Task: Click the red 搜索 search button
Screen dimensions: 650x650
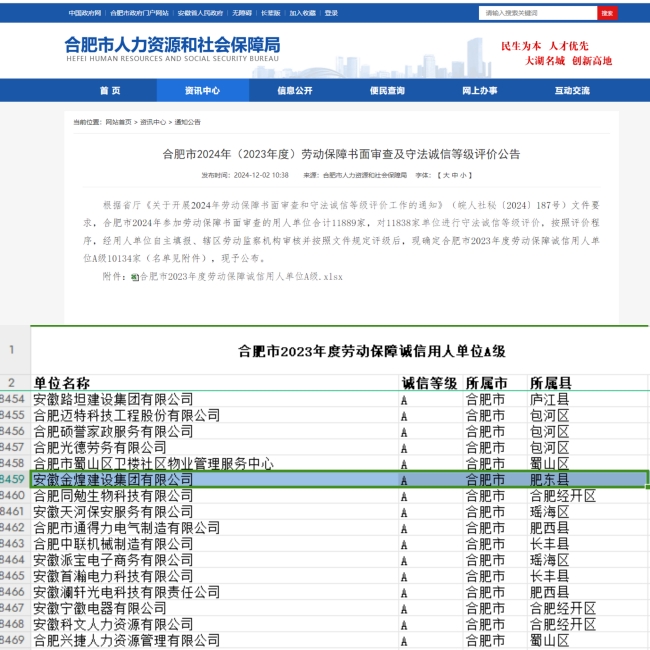Action: click(x=607, y=13)
